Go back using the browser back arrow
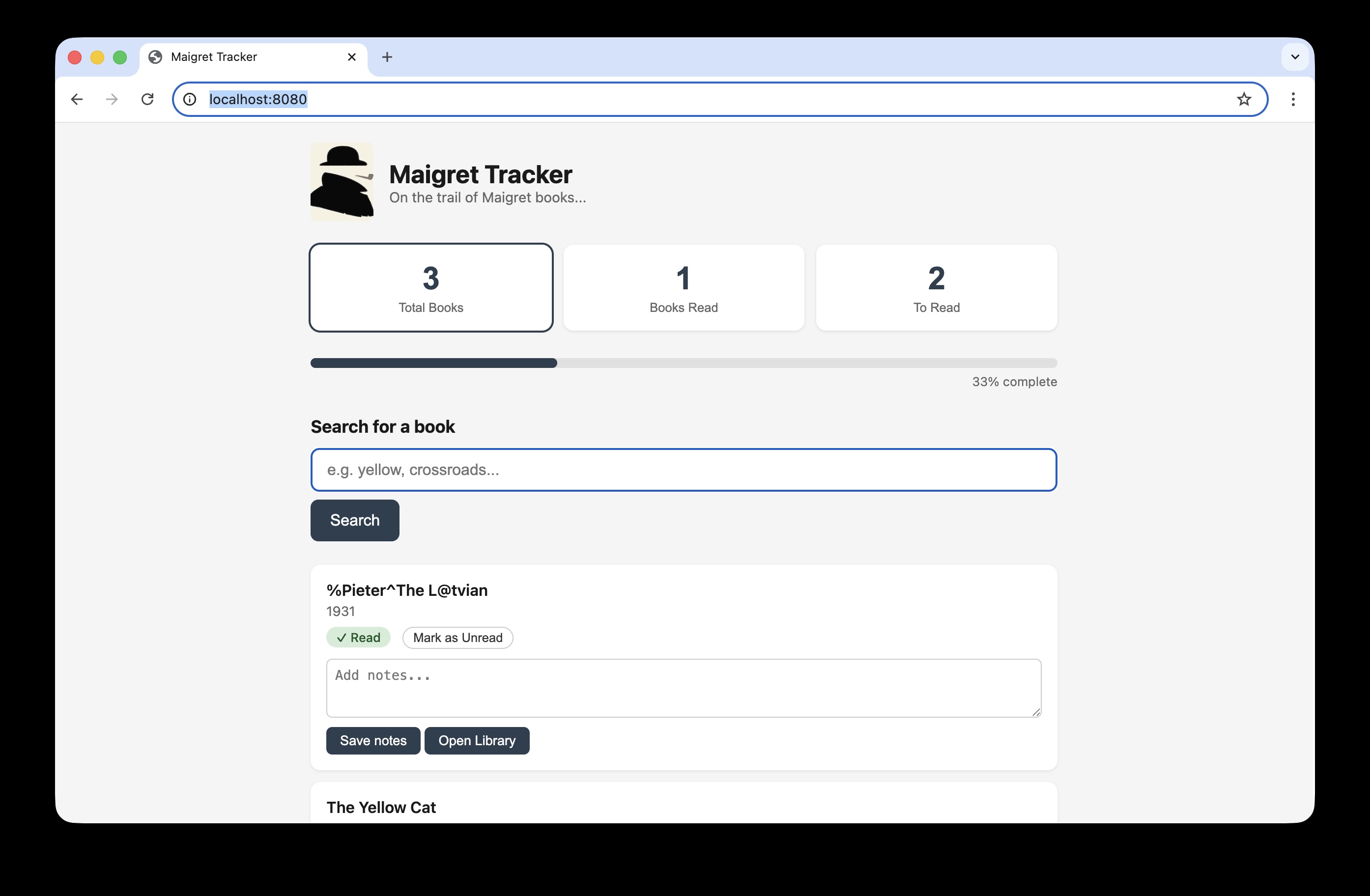Screen dimensions: 1370x896 click(x=77, y=100)
